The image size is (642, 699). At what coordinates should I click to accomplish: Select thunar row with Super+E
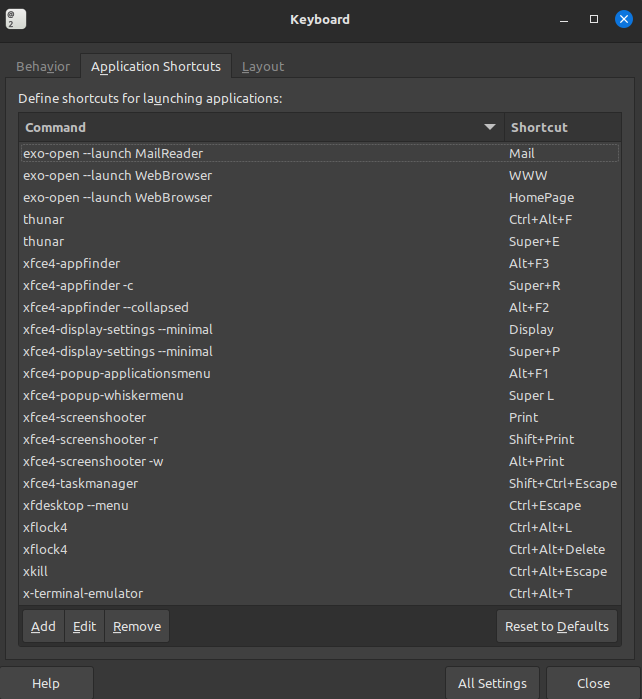(320, 241)
